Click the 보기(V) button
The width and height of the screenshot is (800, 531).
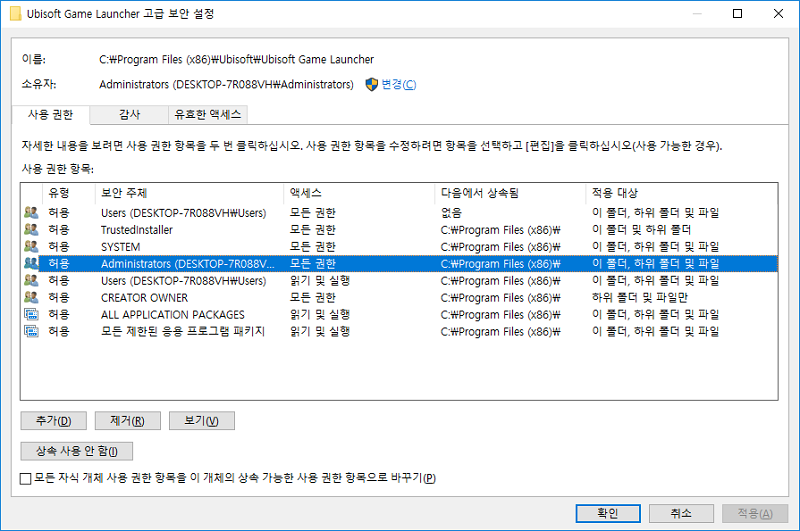tap(202, 421)
